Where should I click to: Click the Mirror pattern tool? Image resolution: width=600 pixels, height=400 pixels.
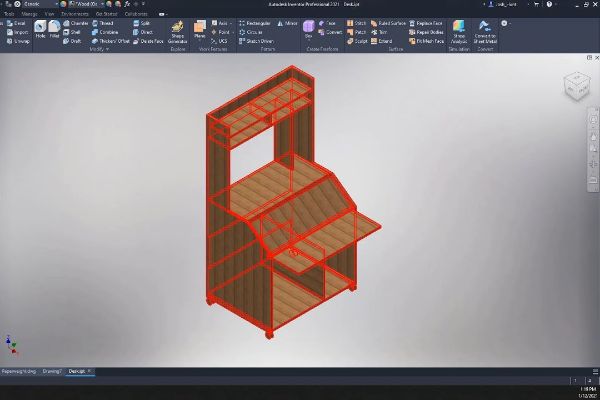coord(288,22)
